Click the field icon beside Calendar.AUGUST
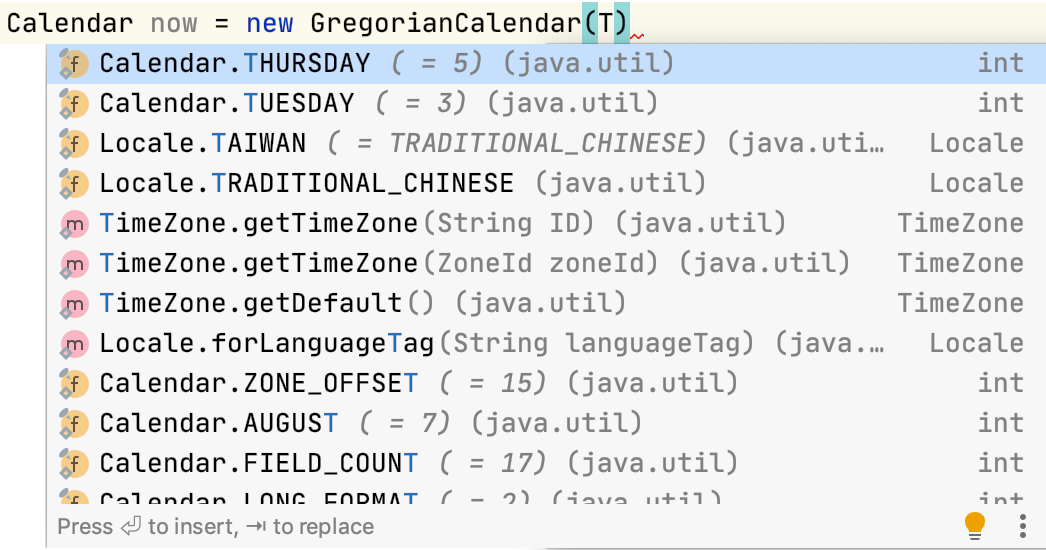 pos(74,424)
